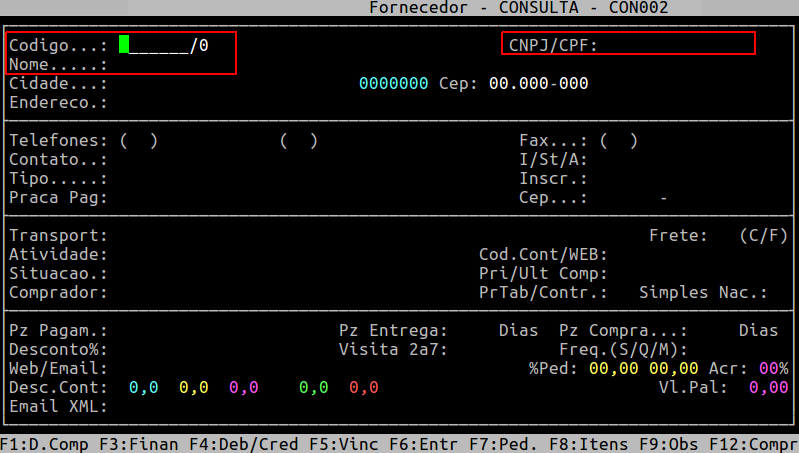
Task: Select the Cep value 00.000-000
Action: (x=538, y=83)
